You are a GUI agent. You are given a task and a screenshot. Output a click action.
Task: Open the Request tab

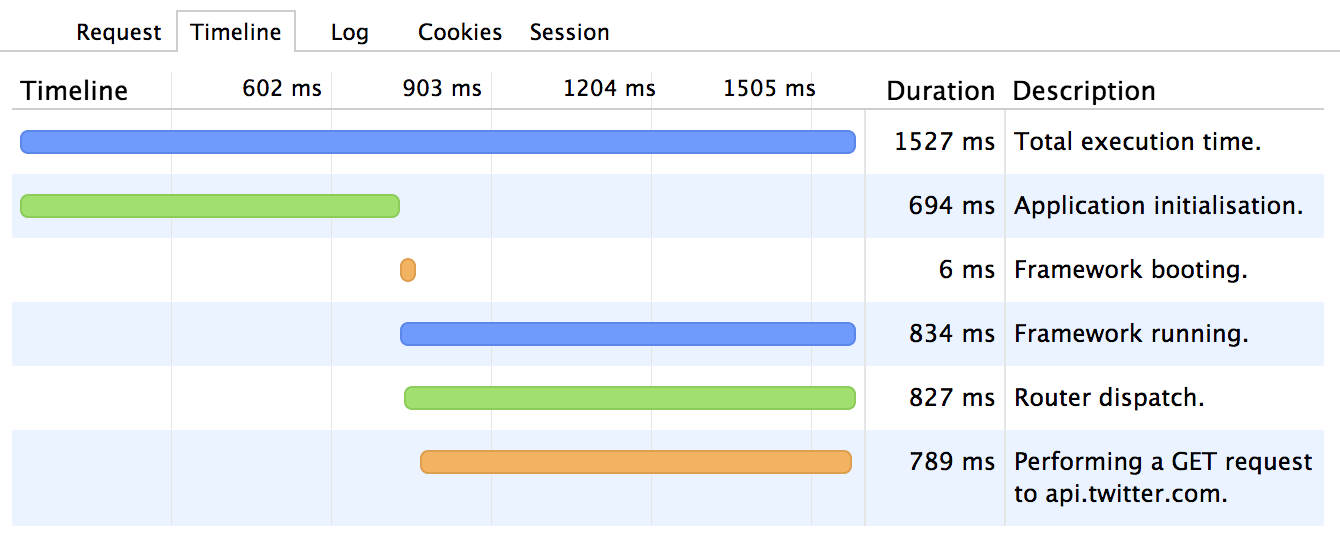pos(118,32)
